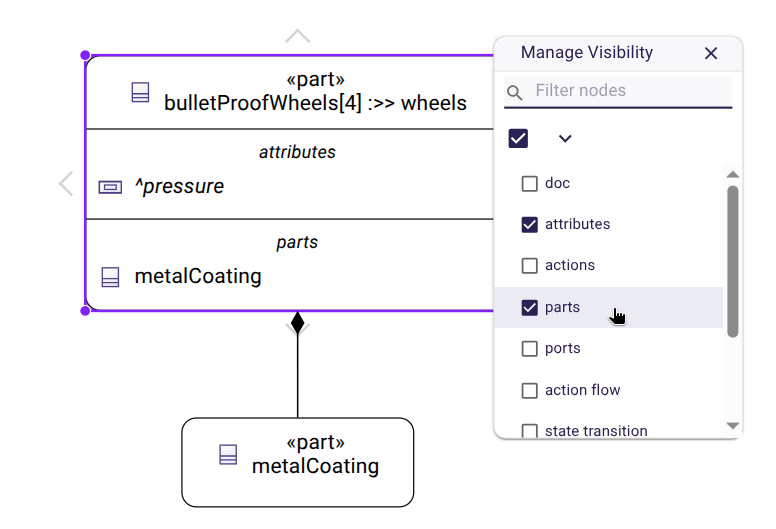776x529 pixels.
Task: Click the upward chevron above the bulletProofWheels node
Action: click(297, 37)
